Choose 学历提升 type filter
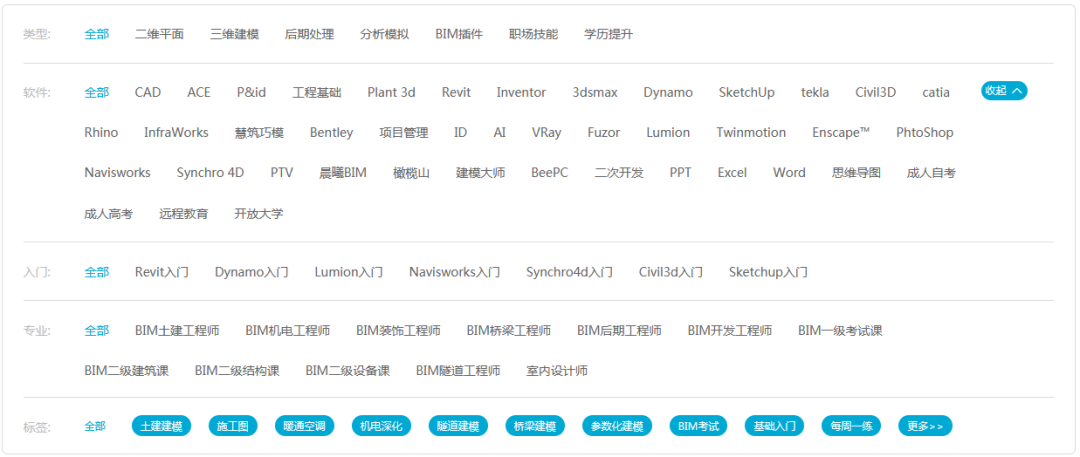The height and width of the screenshot is (457, 1080). [x=608, y=34]
